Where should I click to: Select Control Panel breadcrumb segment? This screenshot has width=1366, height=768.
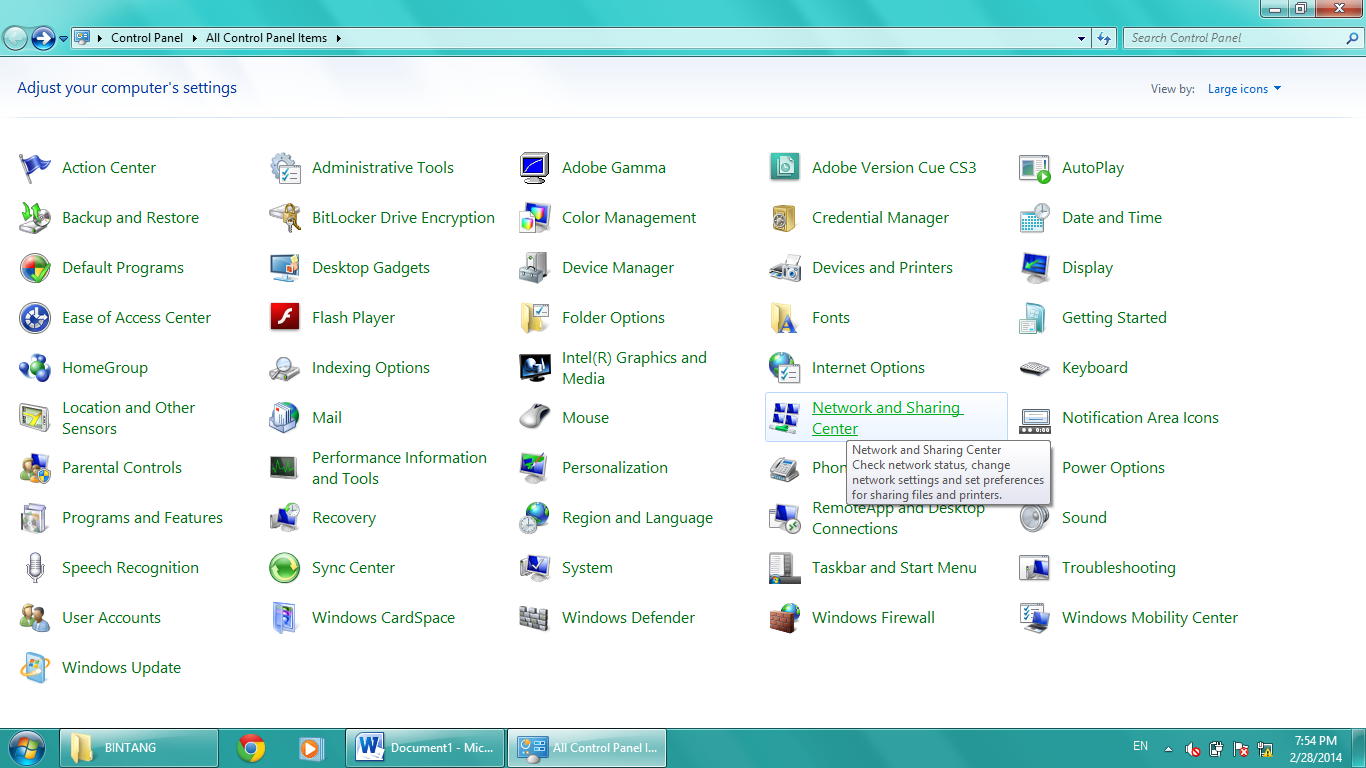pos(147,38)
